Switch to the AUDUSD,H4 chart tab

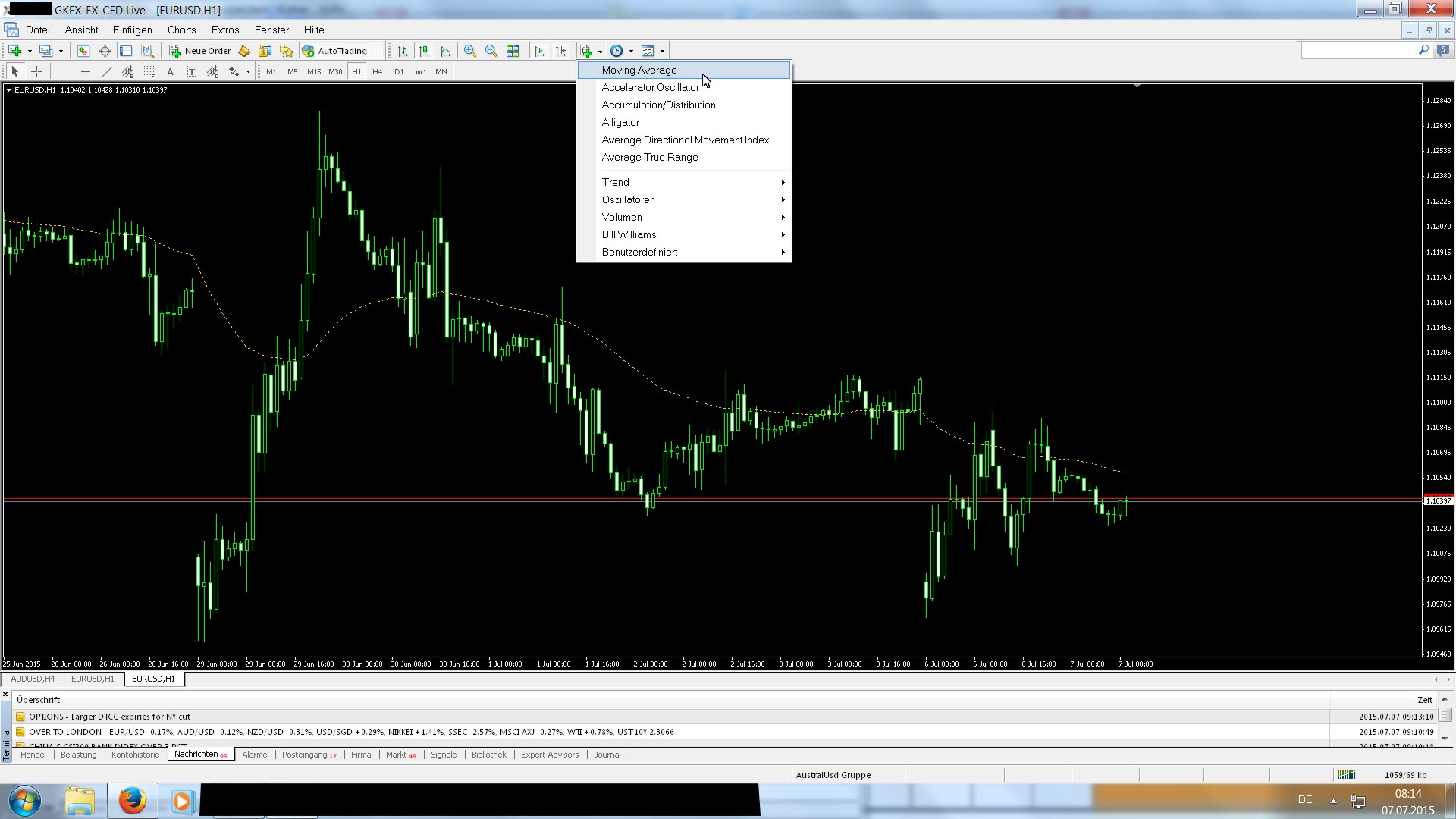pyautogui.click(x=33, y=679)
